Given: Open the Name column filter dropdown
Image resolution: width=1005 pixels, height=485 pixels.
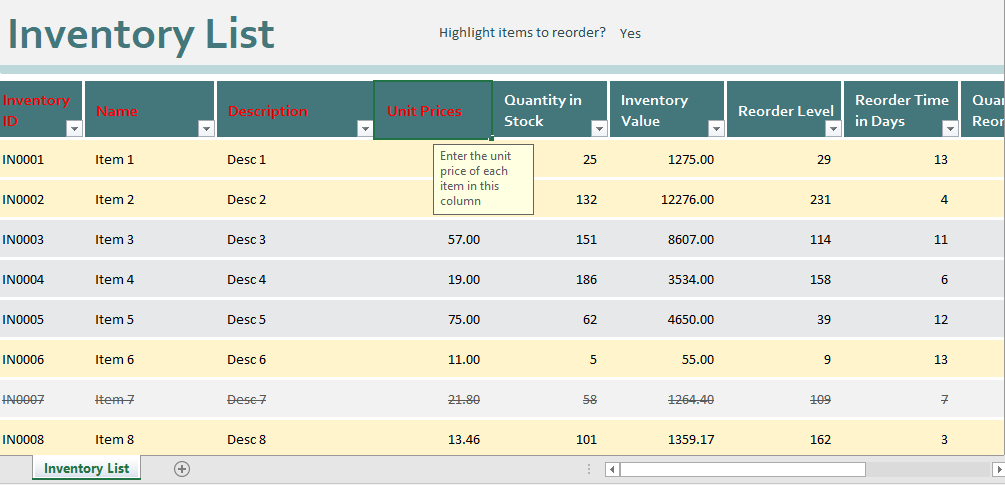Looking at the screenshot, I should click(x=205, y=129).
